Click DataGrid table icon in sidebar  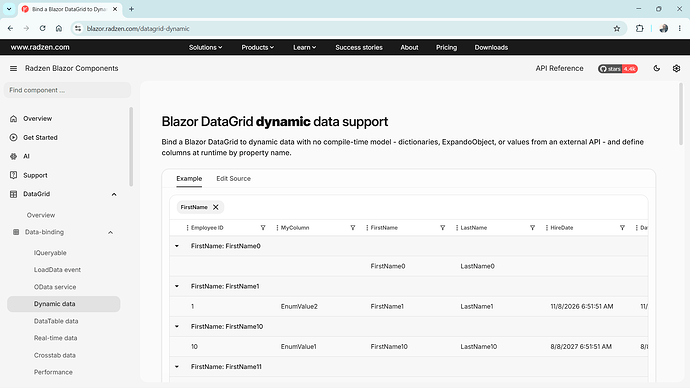[x=14, y=194]
